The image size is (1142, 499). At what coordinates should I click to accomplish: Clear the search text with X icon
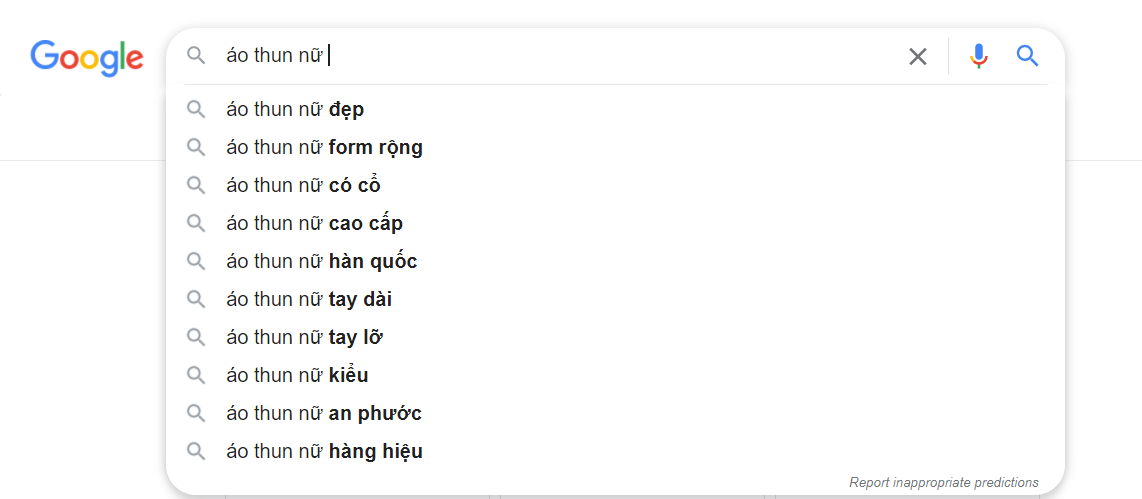tap(917, 56)
